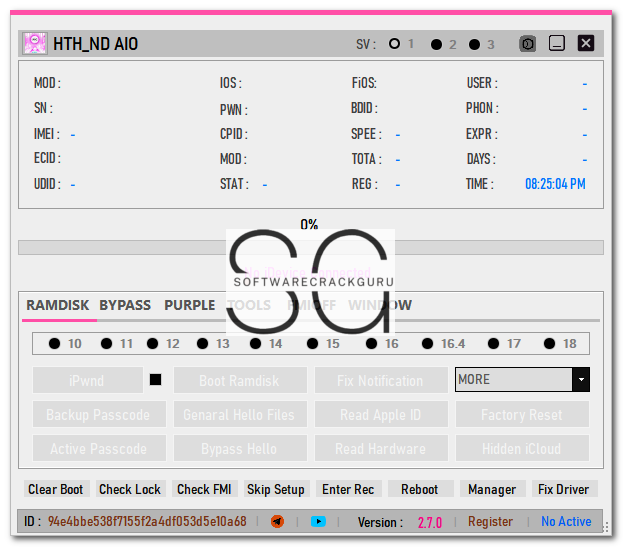623x547 pixels.
Task: Open the YouTube play icon in status bar
Action: coord(318,521)
